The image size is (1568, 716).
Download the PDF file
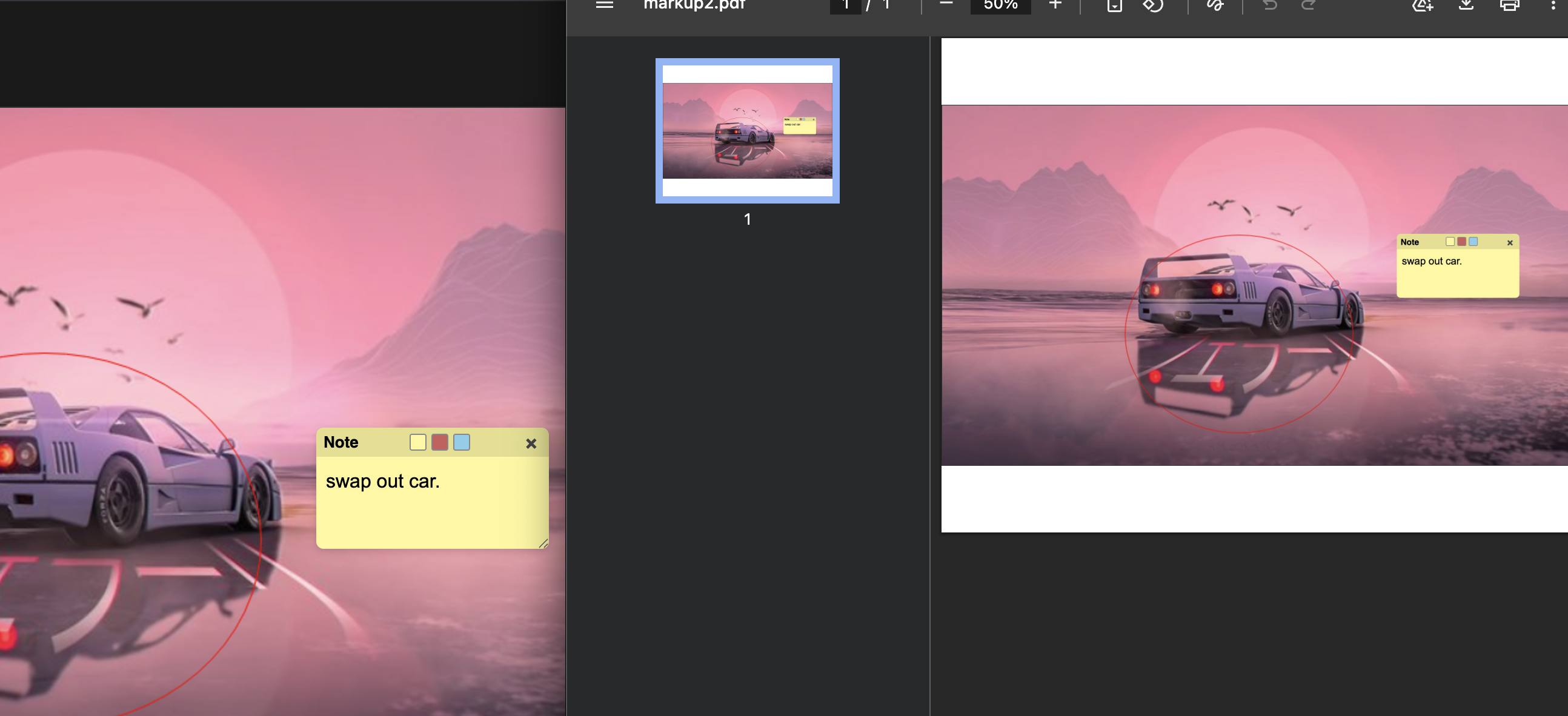(1466, 5)
